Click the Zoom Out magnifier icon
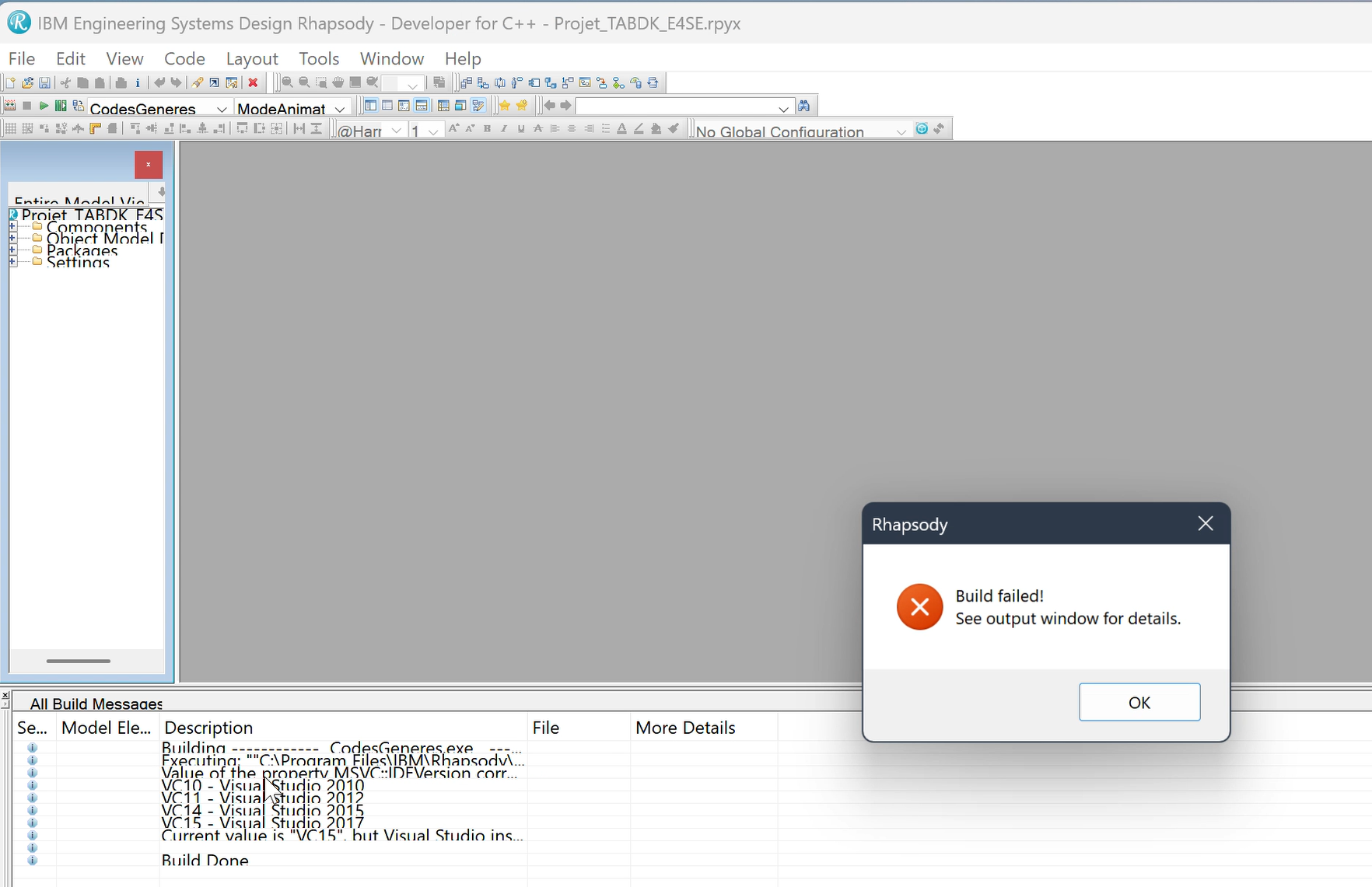This screenshot has height=887, width=1372. pos(304,82)
